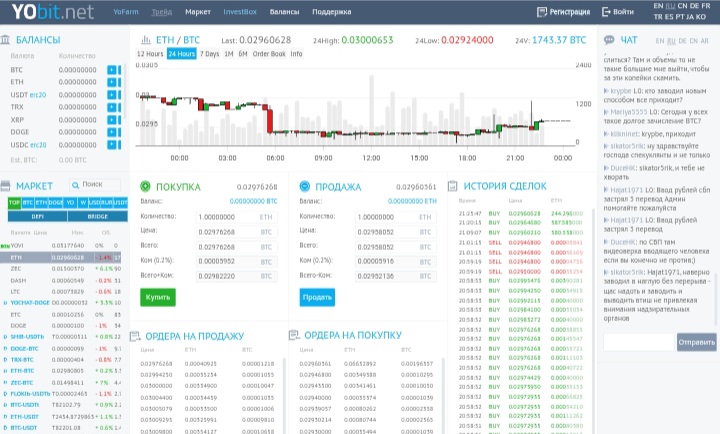
Task: Open the Балансы top menu item
Action: 284,12
